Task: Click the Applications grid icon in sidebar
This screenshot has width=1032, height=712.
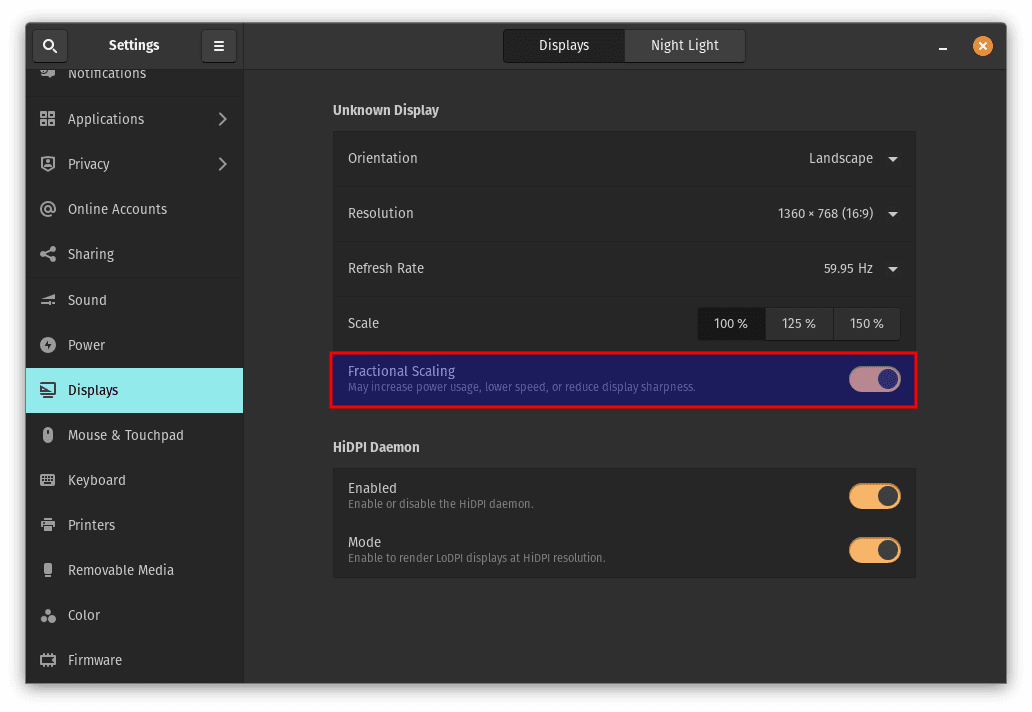Action: (x=47, y=118)
